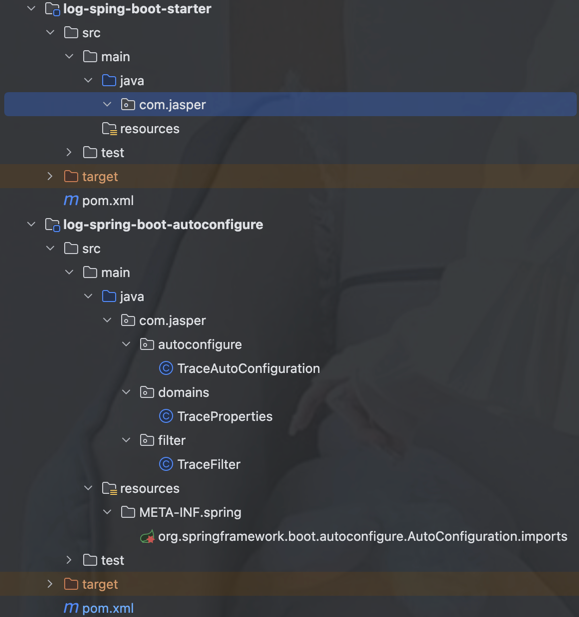The image size is (579, 617).
Task: Click the TraceAutoConfiguration class icon
Action: (x=166, y=368)
